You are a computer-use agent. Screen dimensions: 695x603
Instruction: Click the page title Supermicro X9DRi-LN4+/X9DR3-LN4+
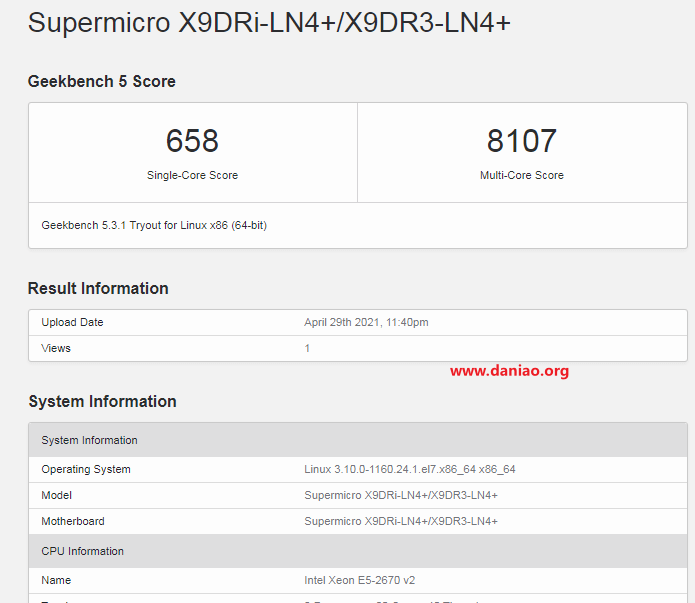click(269, 22)
